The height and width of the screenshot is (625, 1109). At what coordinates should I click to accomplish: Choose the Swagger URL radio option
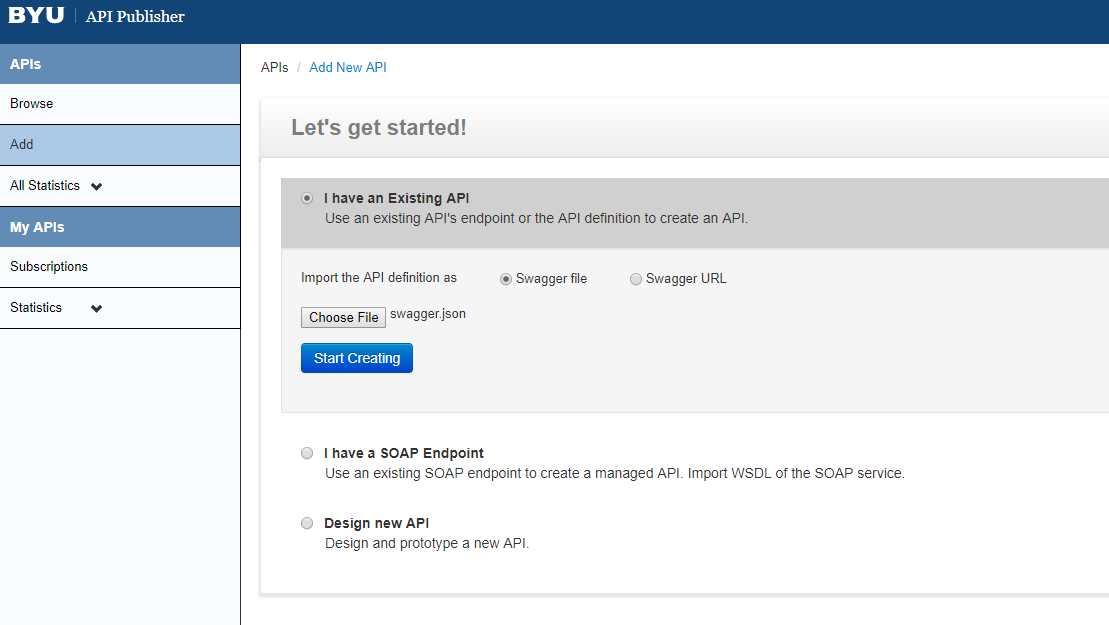pyautogui.click(x=636, y=279)
